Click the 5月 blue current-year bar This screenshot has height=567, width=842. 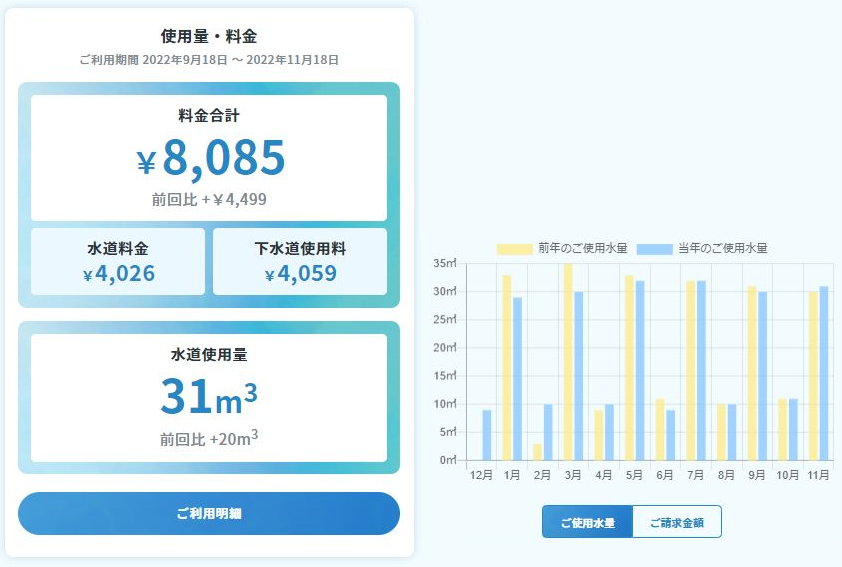click(640, 370)
